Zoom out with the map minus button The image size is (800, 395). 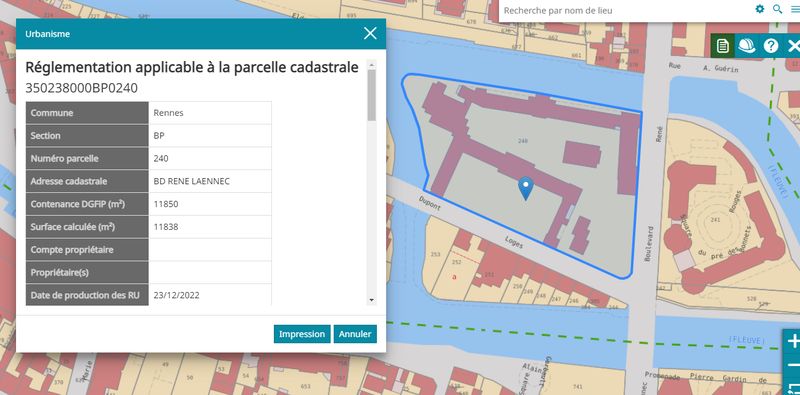[x=793, y=365]
